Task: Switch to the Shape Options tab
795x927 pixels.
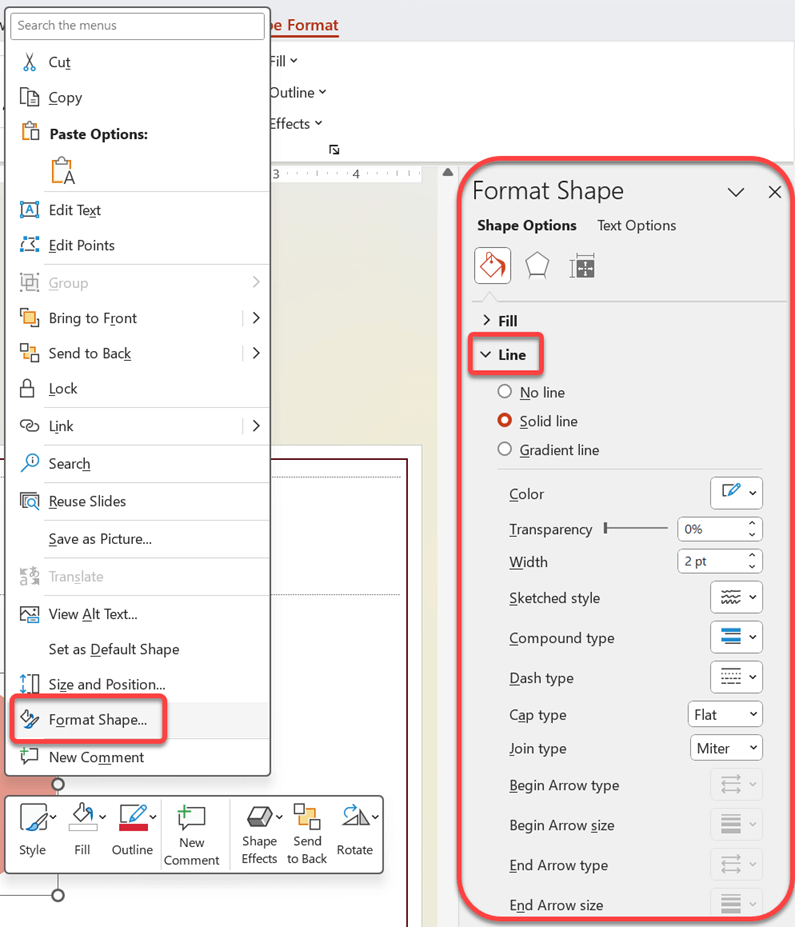Action: click(527, 225)
